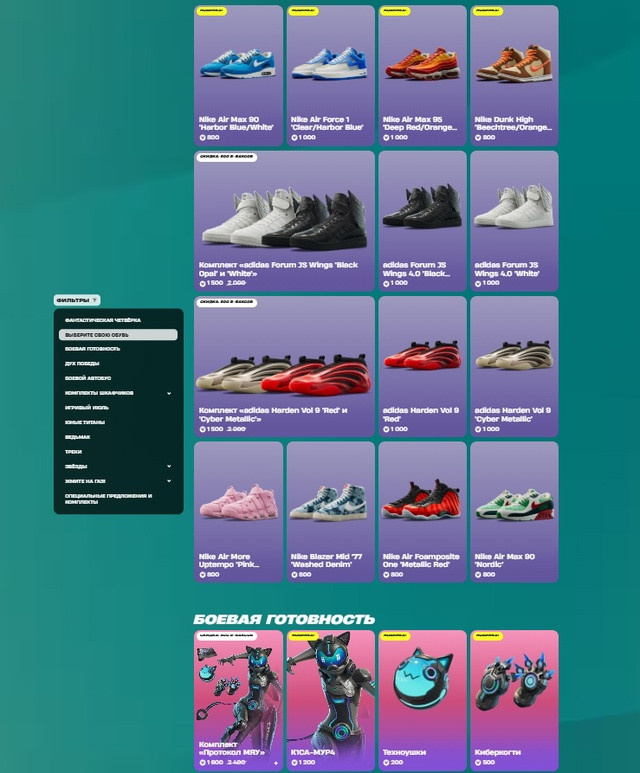Image resolution: width=640 pixels, height=773 pixels.
Task: Select filter Жмите на газ!
Action: pos(85,481)
